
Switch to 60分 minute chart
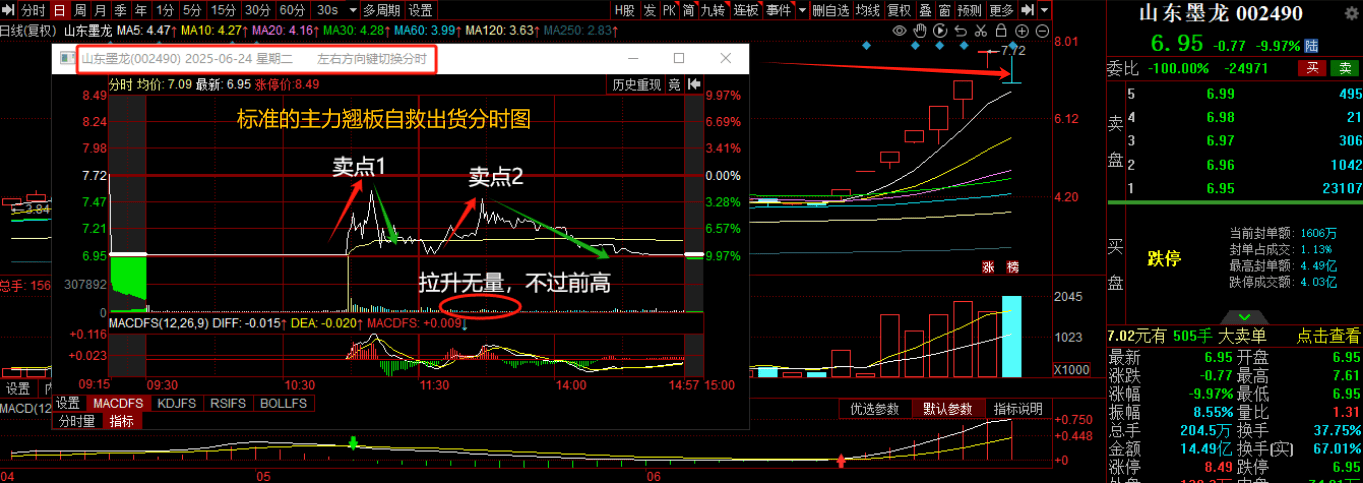coord(293,10)
